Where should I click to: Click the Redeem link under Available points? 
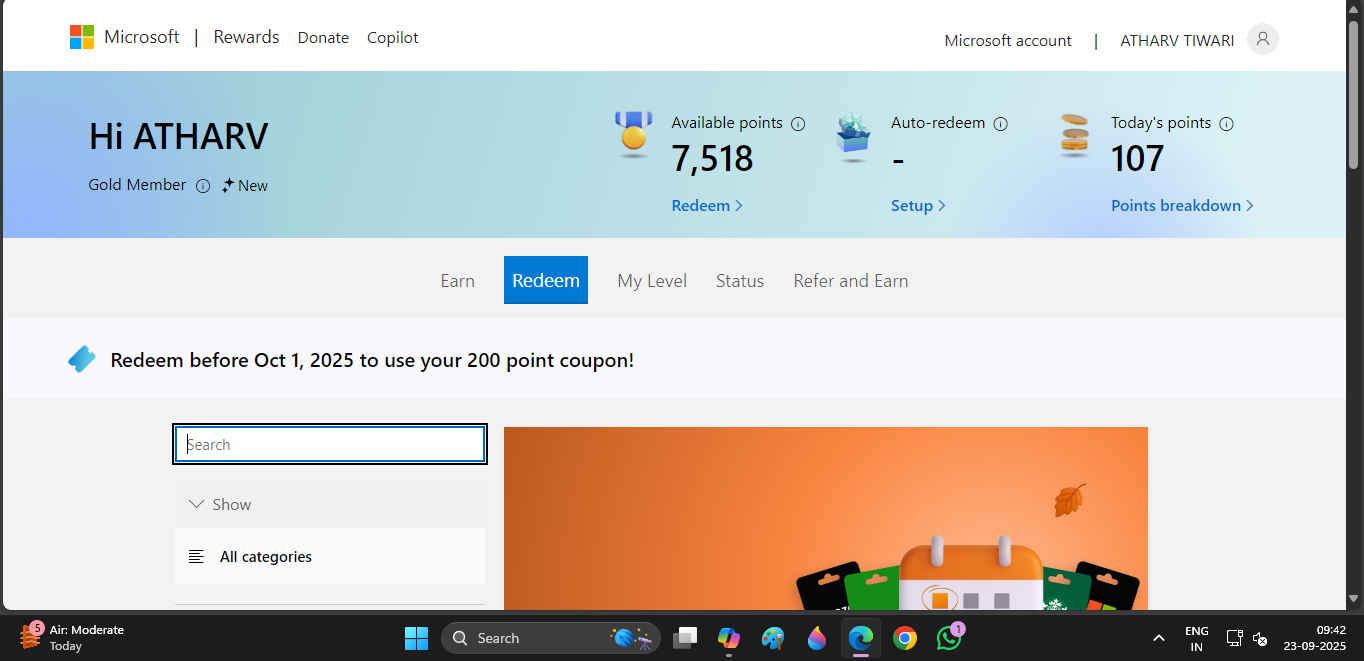[707, 206]
